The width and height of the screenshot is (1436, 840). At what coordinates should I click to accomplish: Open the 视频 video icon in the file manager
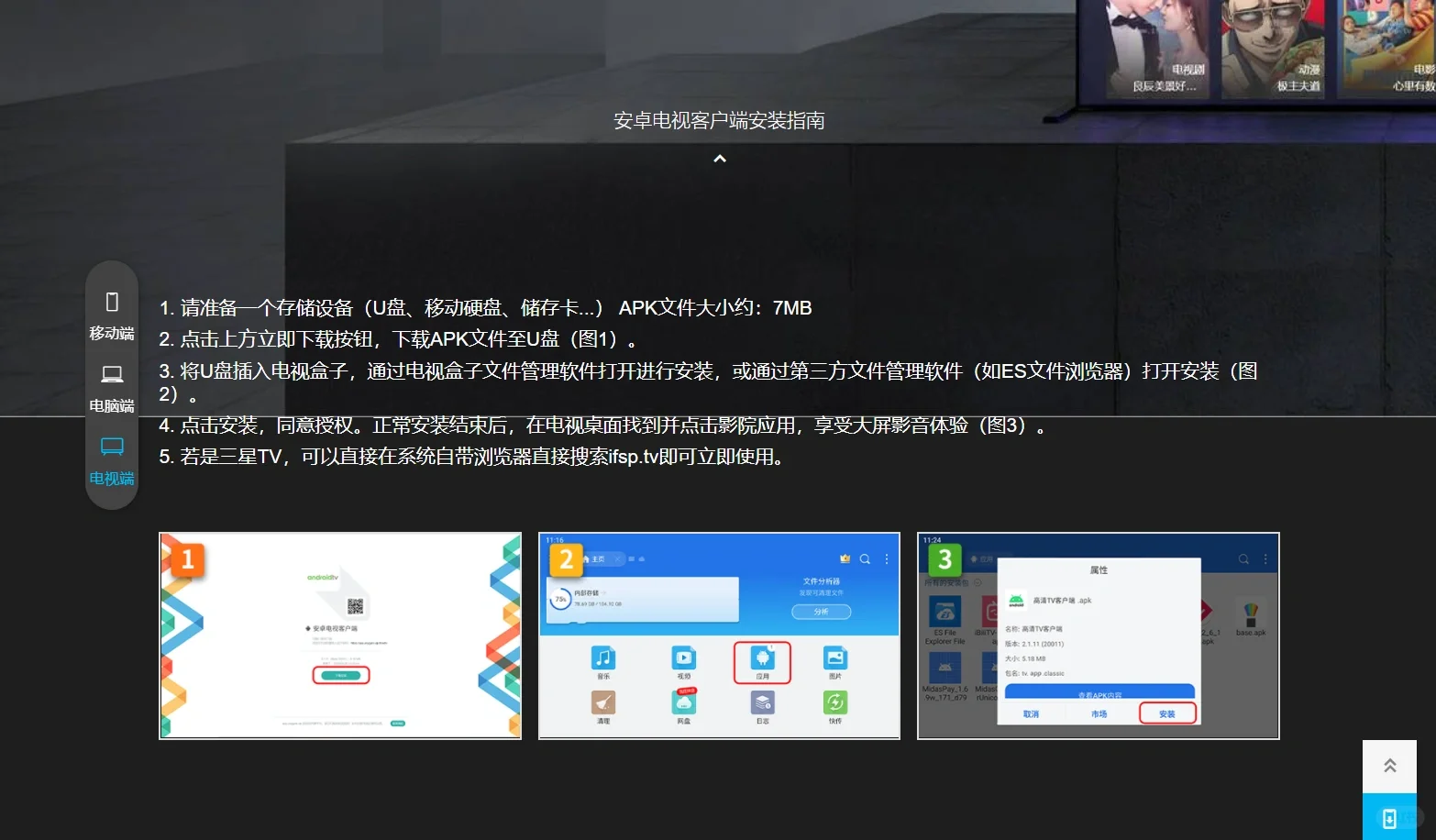pyautogui.click(x=685, y=658)
